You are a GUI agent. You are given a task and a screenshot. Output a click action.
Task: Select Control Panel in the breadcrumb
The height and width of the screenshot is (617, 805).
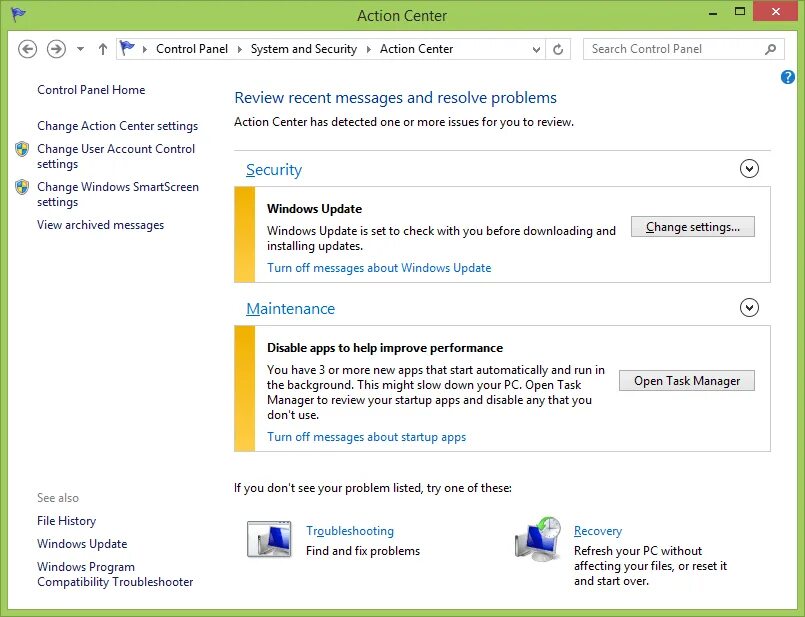(191, 49)
